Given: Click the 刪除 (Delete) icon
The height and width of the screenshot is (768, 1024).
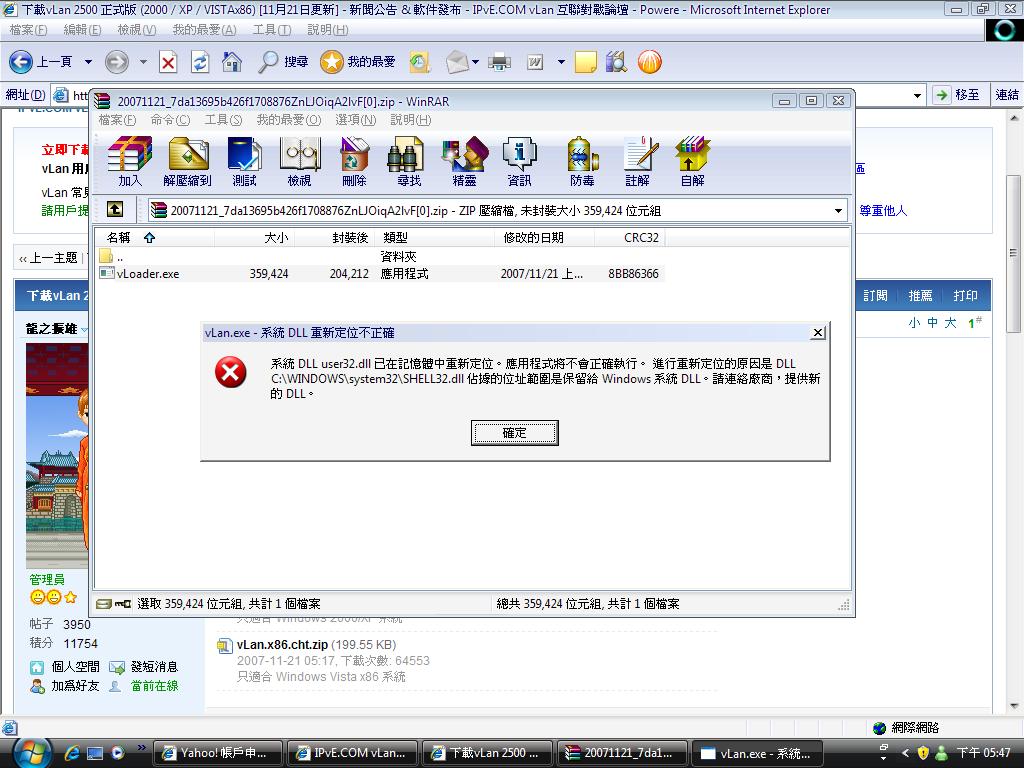Looking at the screenshot, I should [x=354, y=160].
